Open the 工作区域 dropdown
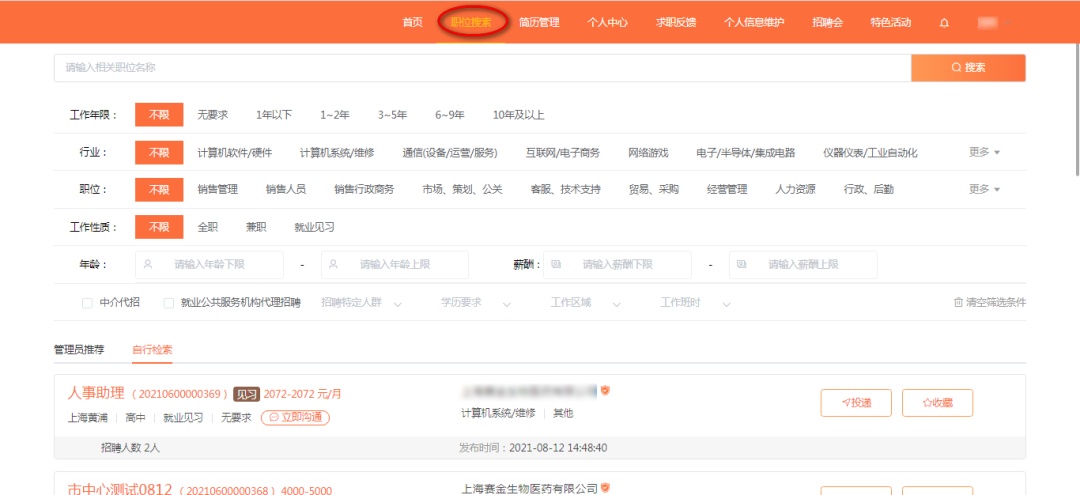 (x=580, y=303)
